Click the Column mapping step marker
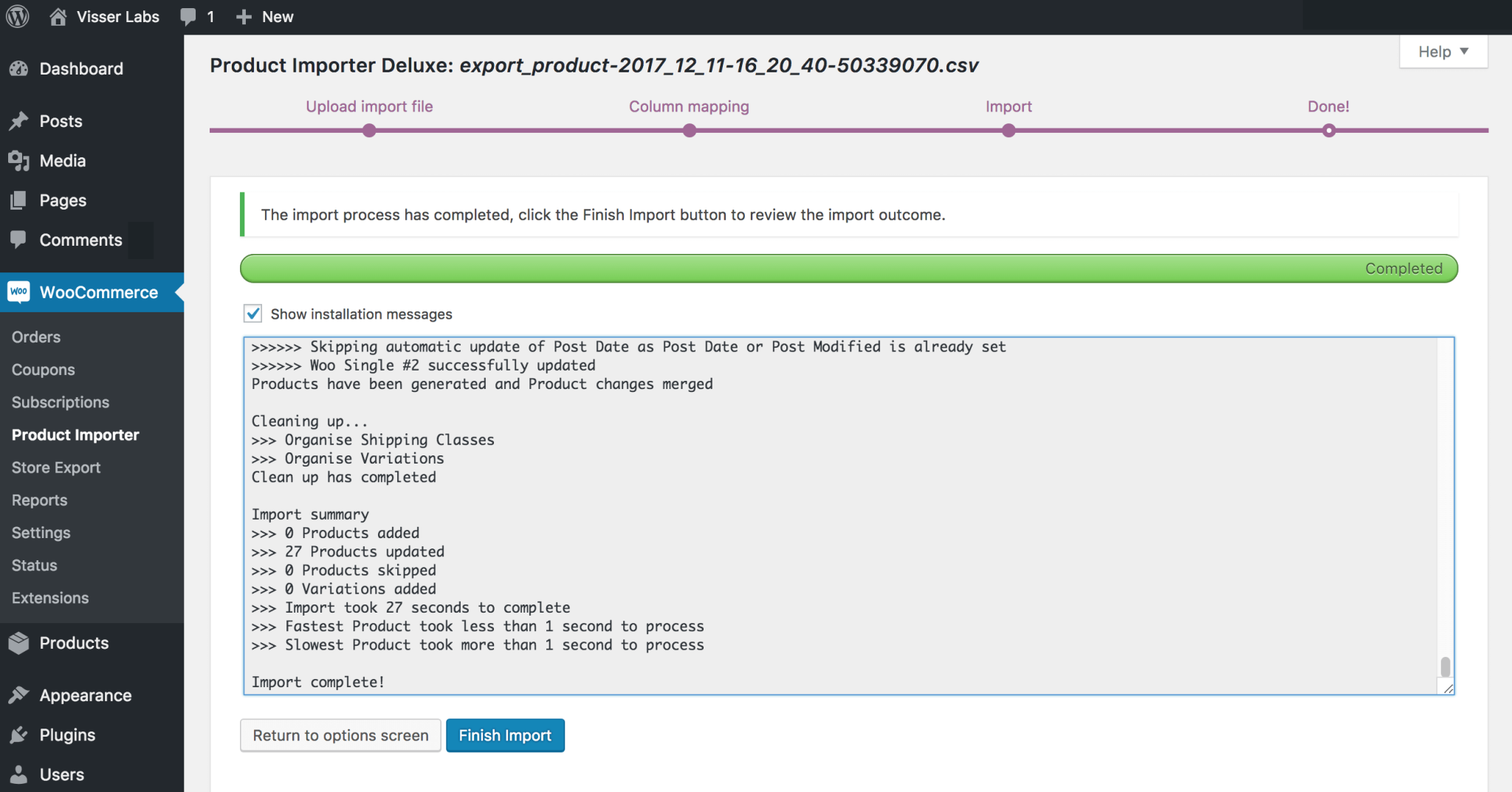Image resolution: width=1512 pixels, height=792 pixels. tap(689, 131)
